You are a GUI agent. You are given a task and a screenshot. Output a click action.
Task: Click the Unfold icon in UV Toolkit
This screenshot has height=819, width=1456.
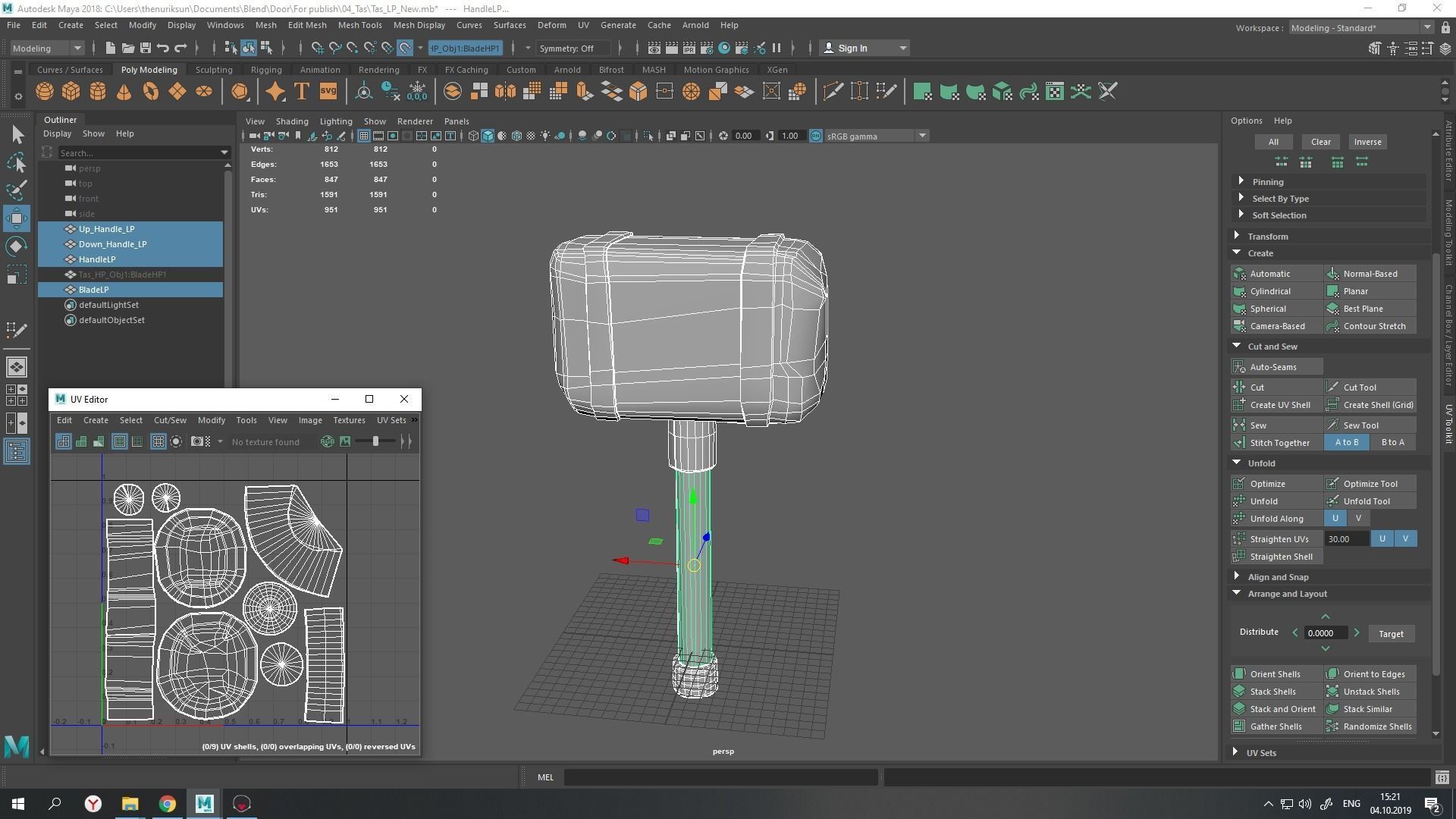(x=1239, y=501)
